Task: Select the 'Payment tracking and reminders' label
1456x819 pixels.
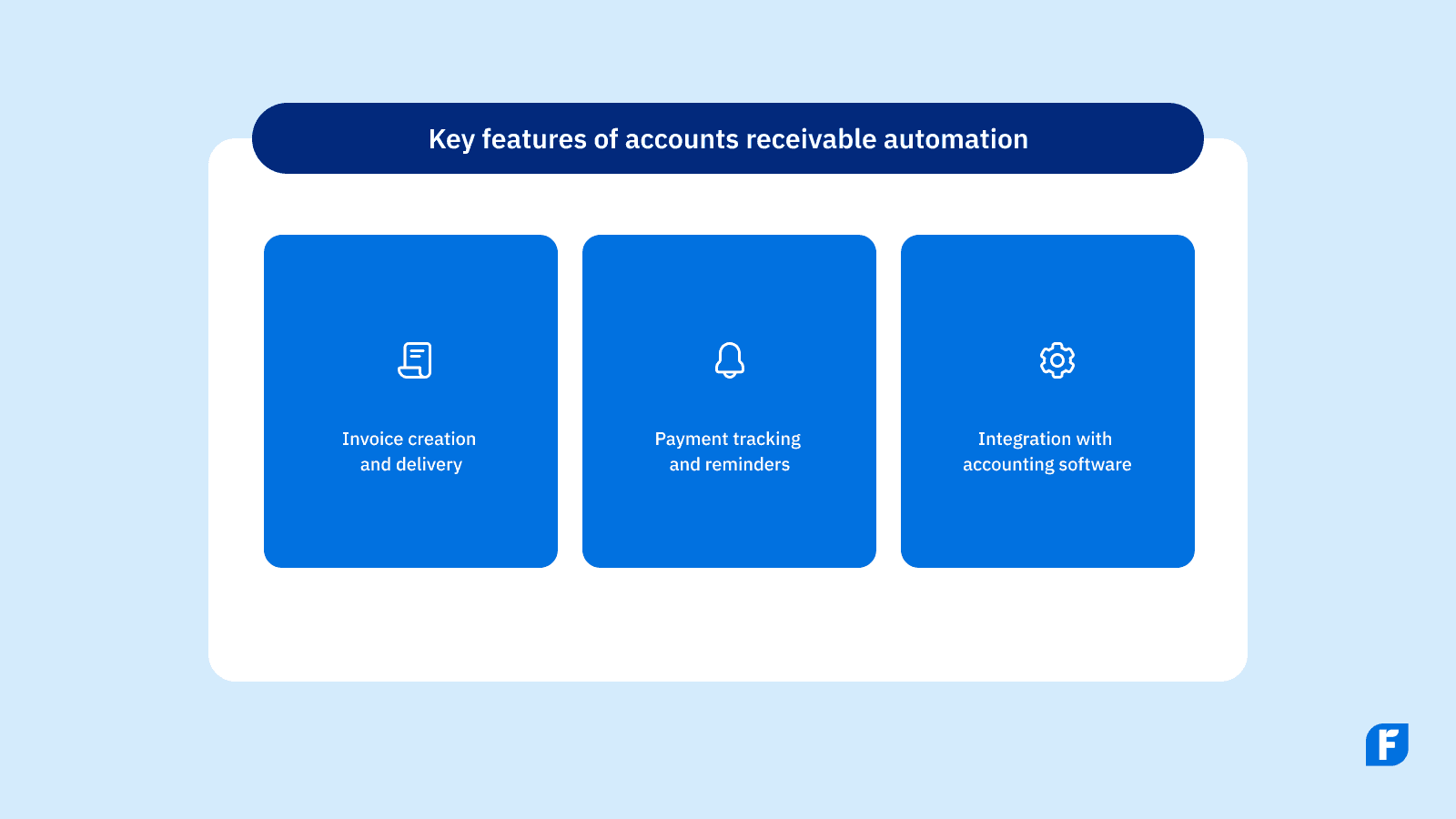Action: pos(728,451)
